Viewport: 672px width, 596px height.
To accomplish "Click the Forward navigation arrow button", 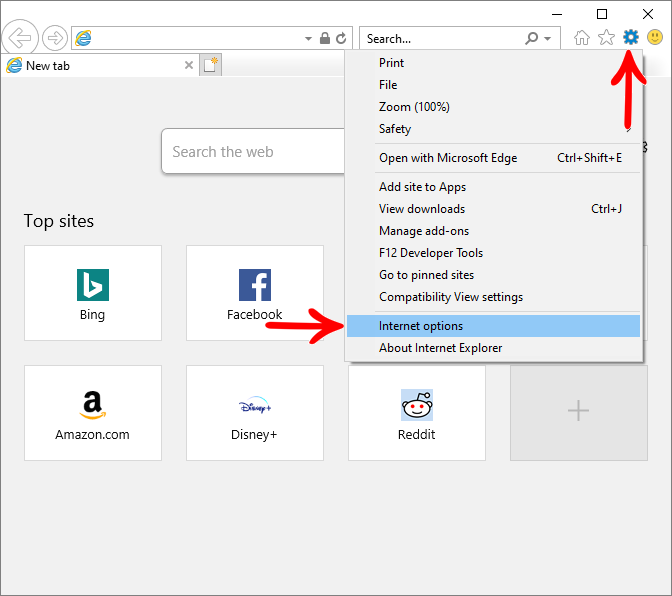I will point(55,38).
